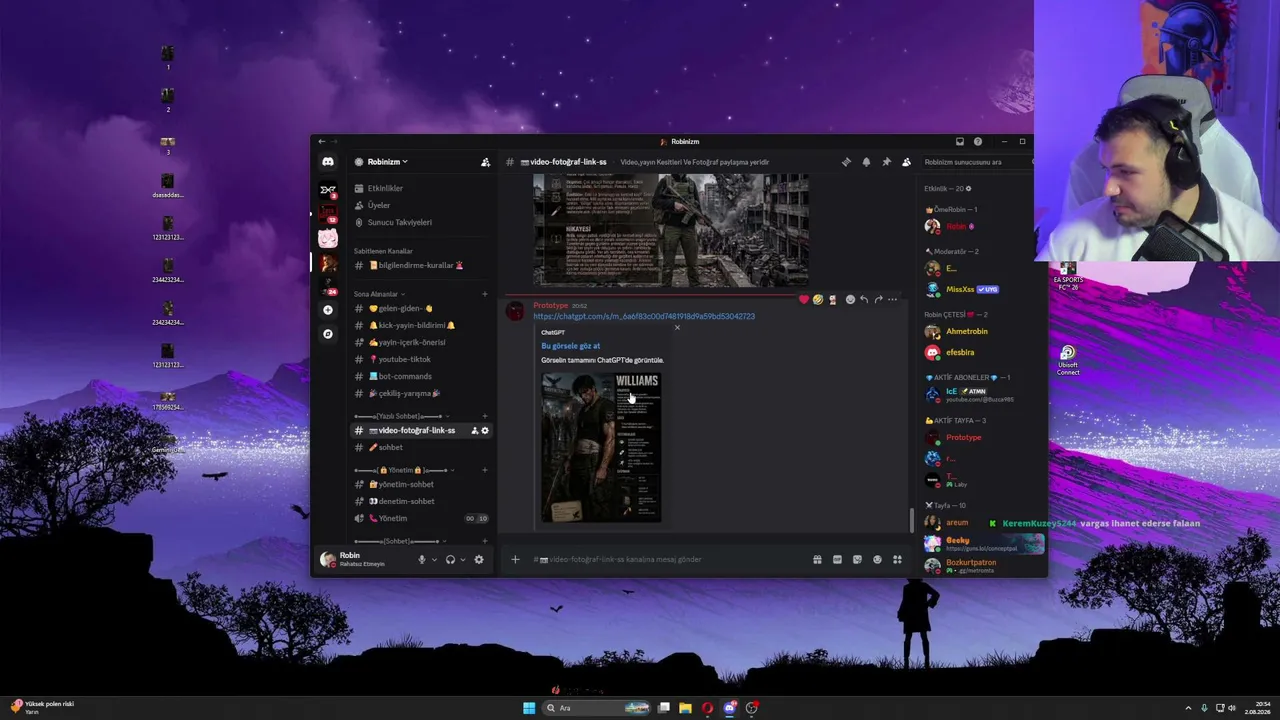Open member efesbira in member list
1280x720 pixels.
pos(980,352)
